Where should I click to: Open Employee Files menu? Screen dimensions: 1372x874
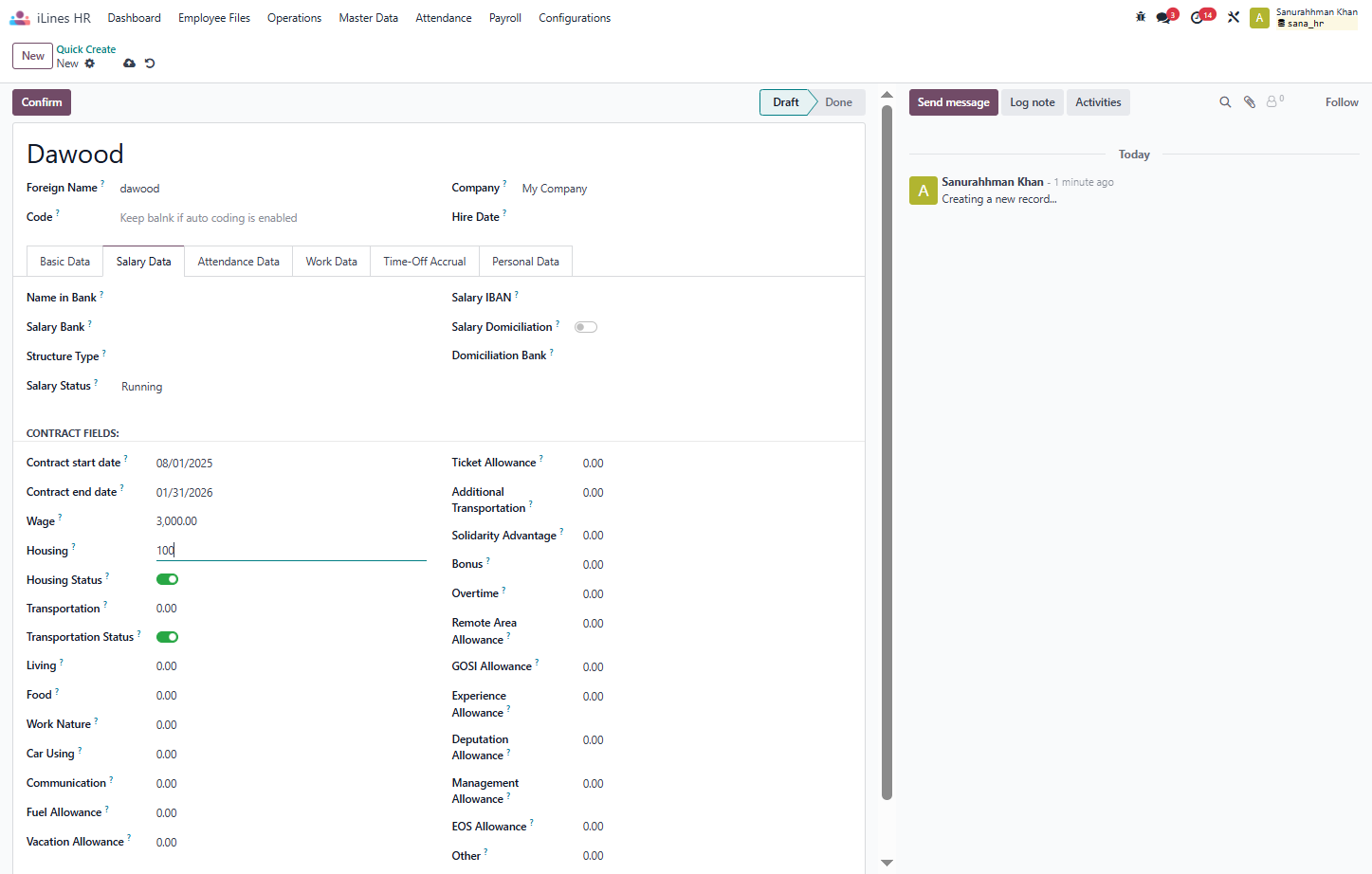point(214,18)
